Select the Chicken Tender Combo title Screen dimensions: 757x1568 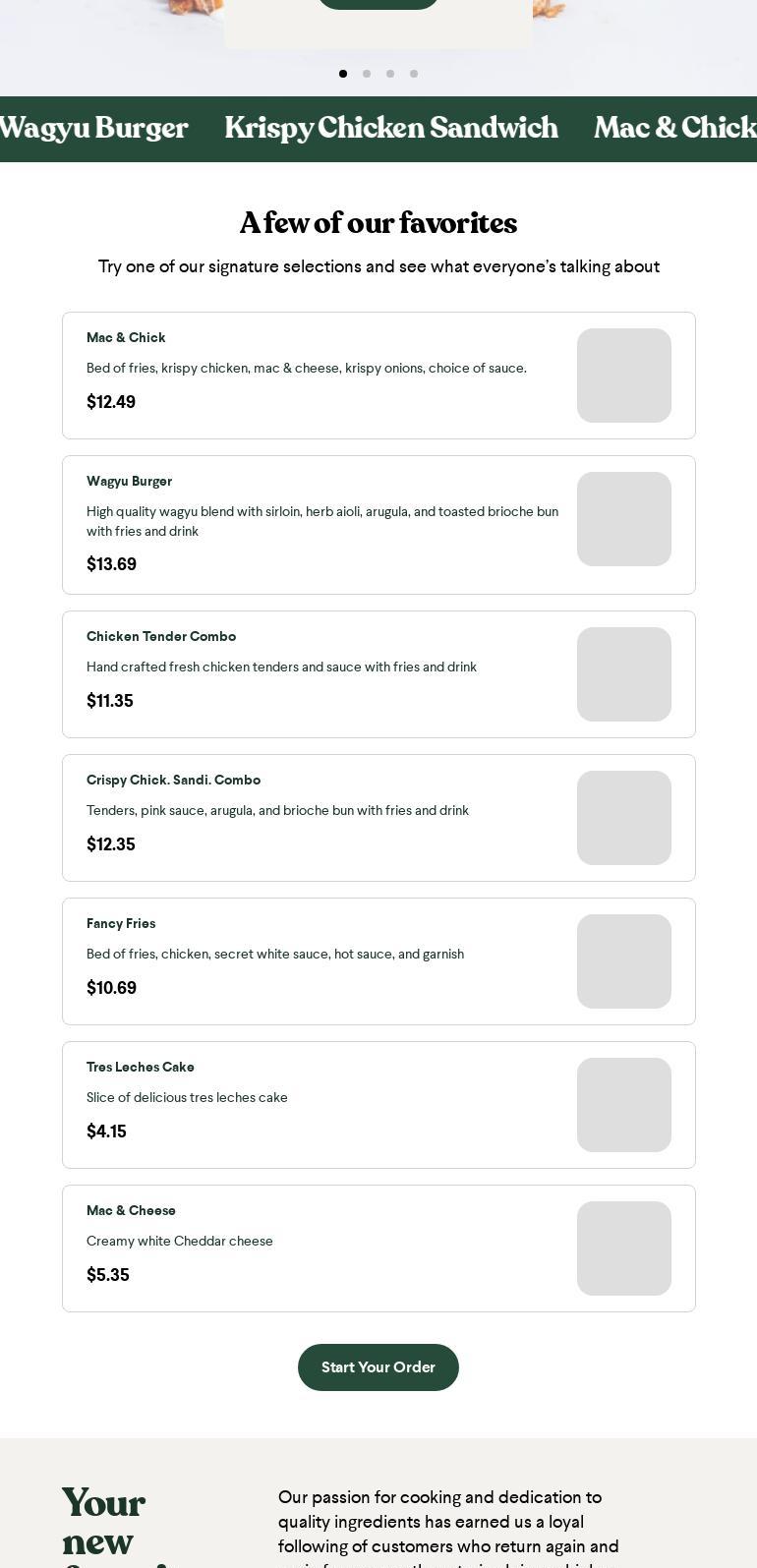(x=161, y=636)
